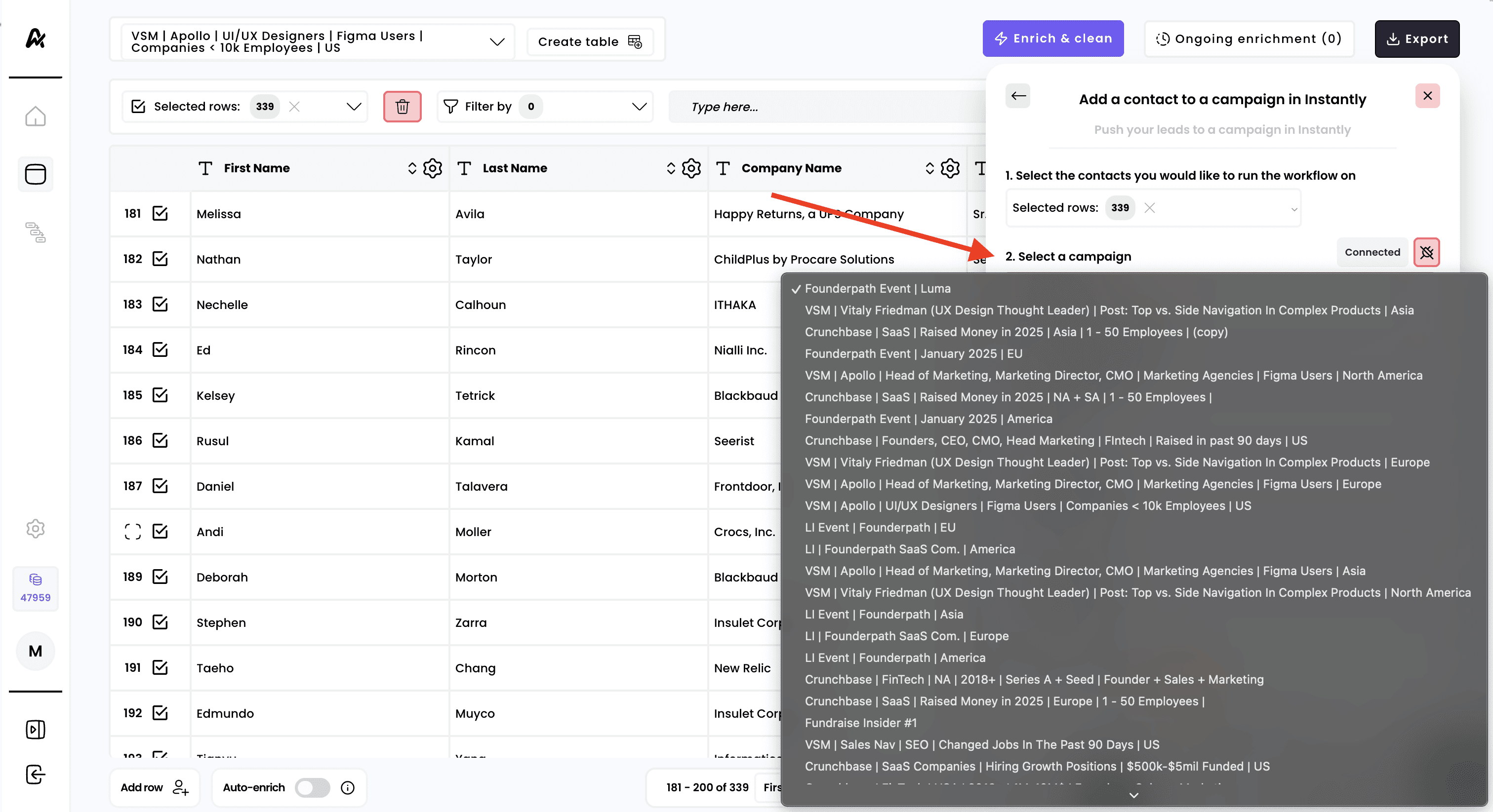
Task: Expand the Selected rows dropdown in the toolbar
Action: click(354, 107)
